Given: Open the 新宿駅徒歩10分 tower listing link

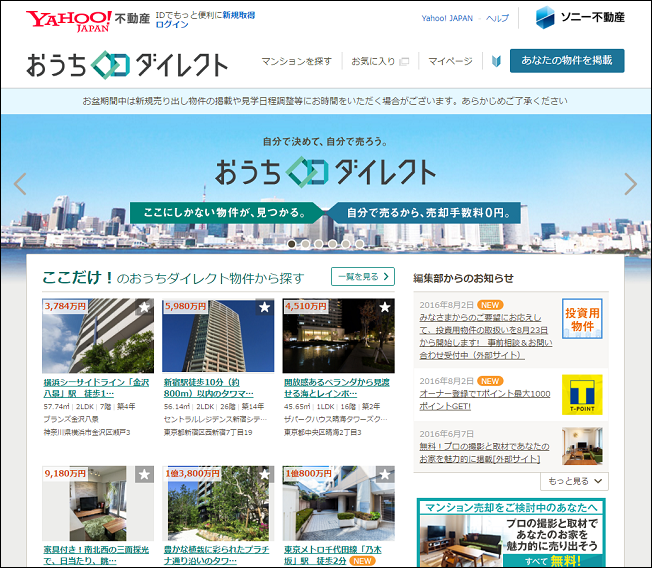Looking at the screenshot, I should point(208,388).
